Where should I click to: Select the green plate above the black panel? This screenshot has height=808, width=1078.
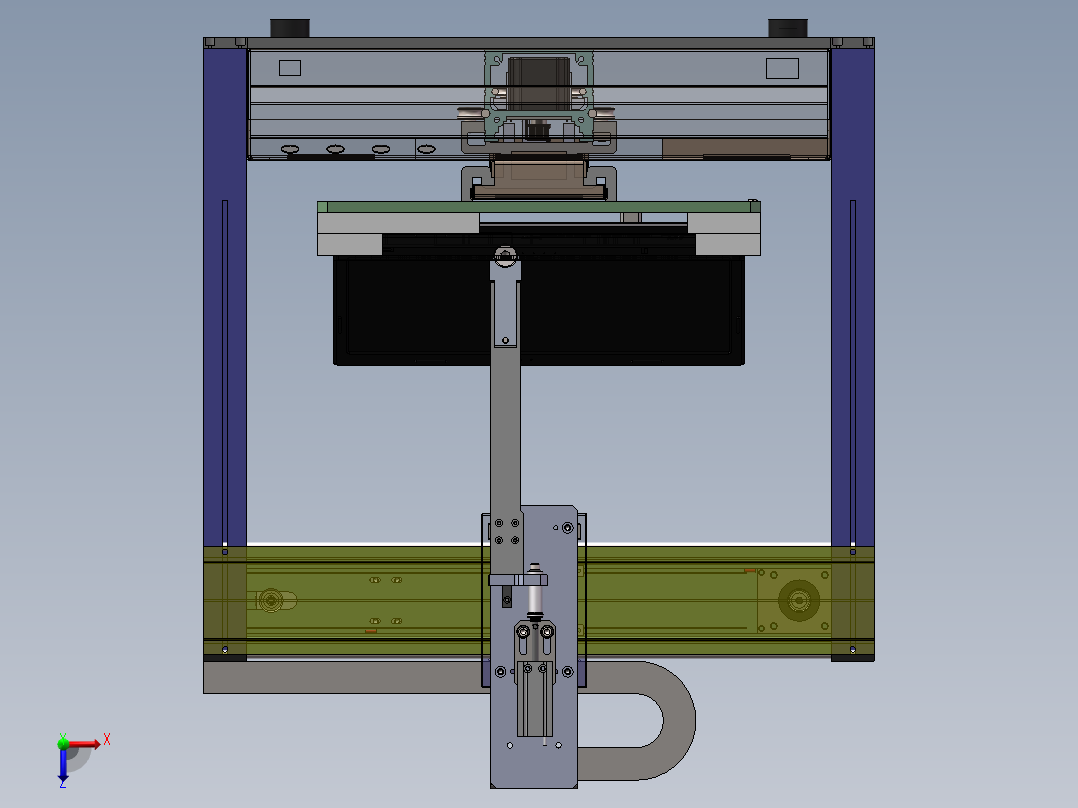(x=538, y=207)
